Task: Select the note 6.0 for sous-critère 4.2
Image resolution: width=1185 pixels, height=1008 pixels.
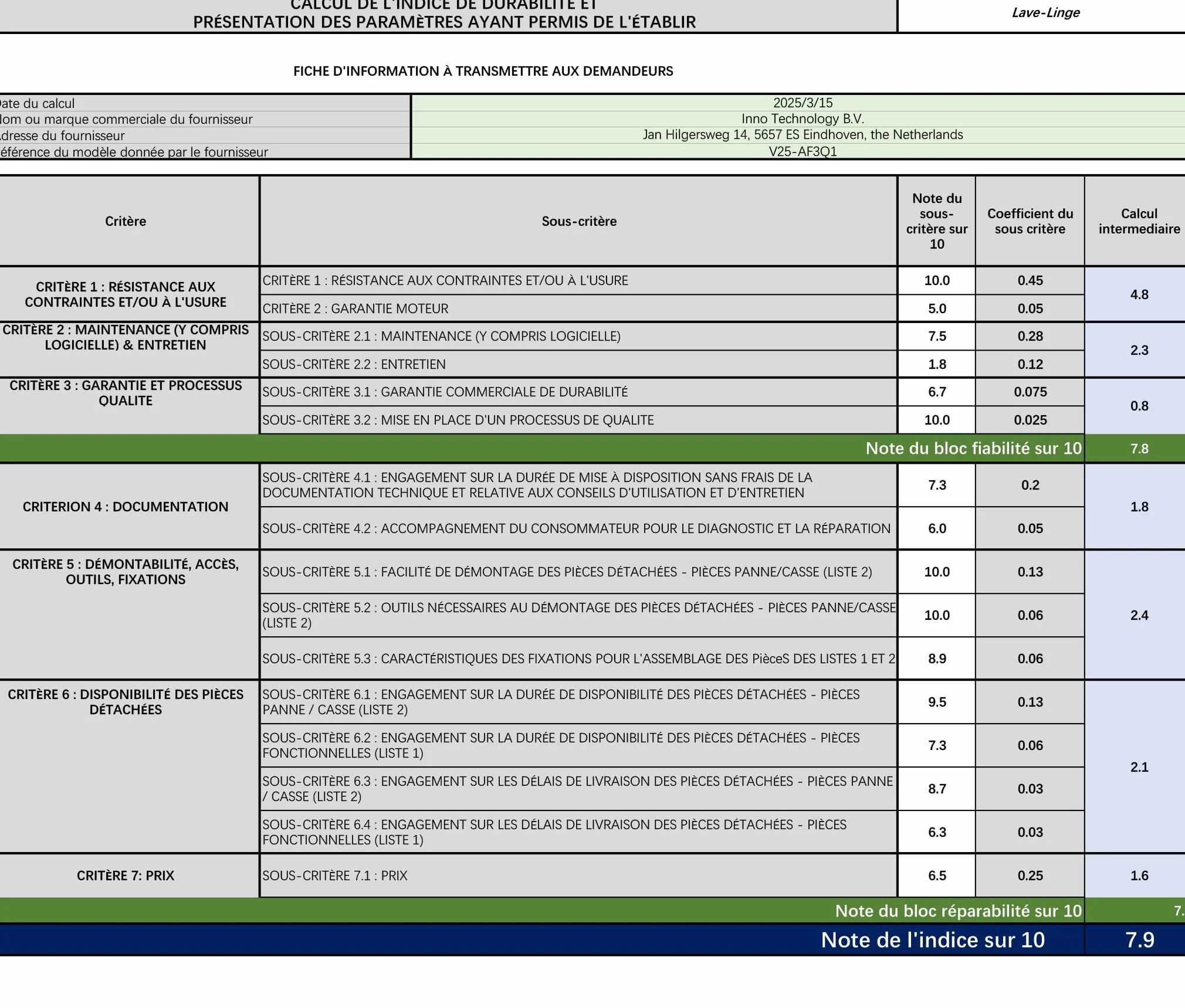Action: coord(937,528)
